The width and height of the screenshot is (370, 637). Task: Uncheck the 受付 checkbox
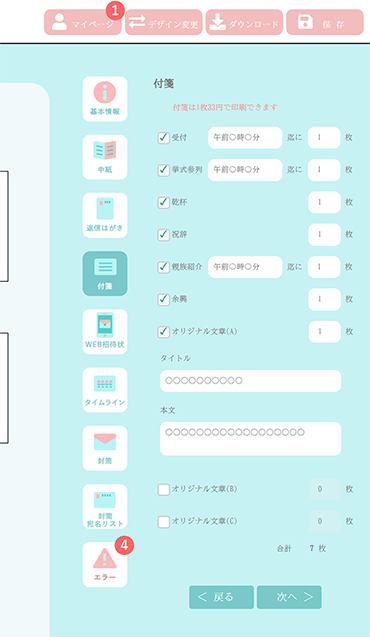(x=164, y=138)
